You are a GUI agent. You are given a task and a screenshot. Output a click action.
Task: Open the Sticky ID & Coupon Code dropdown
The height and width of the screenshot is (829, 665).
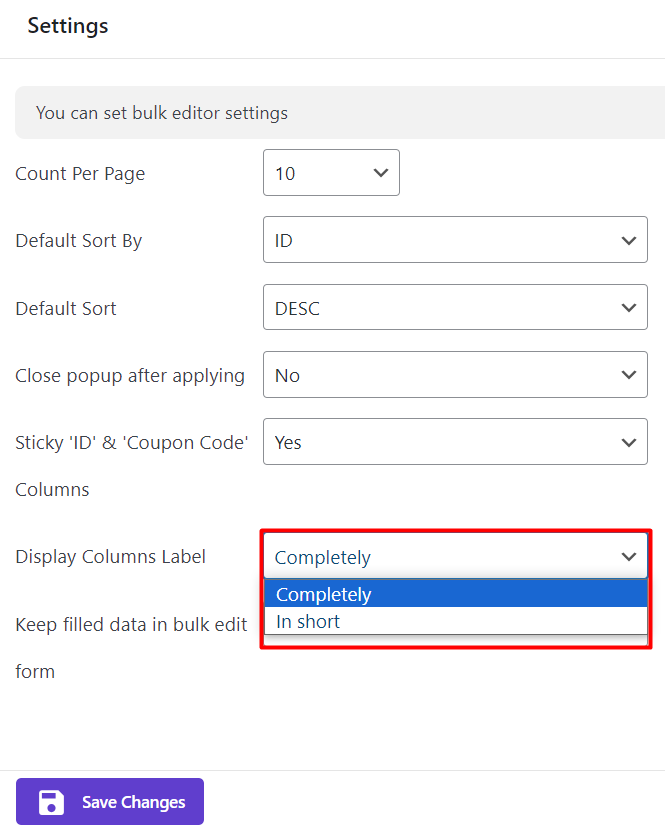[455, 442]
